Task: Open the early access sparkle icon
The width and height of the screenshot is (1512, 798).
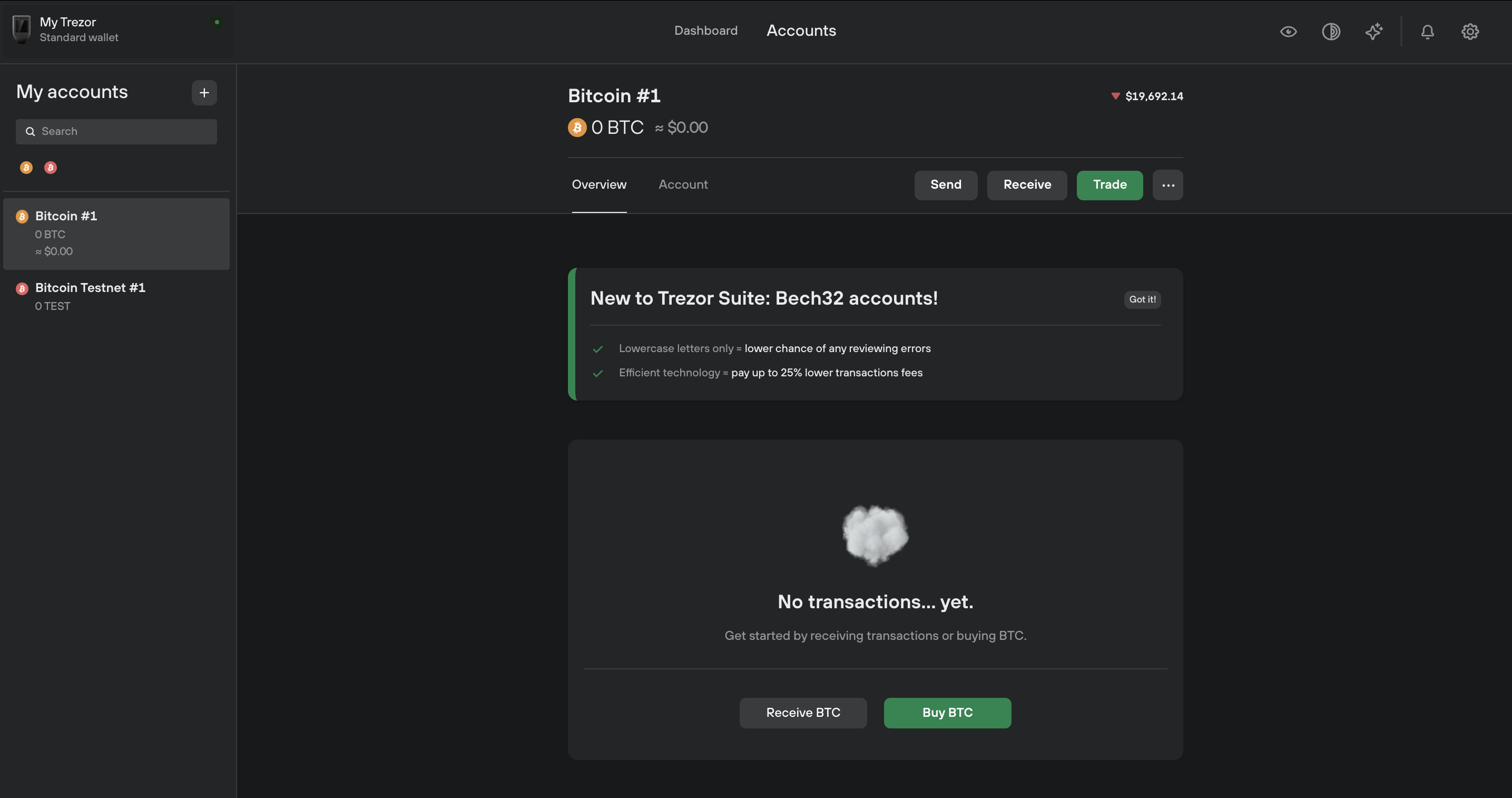Action: (1373, 32)
